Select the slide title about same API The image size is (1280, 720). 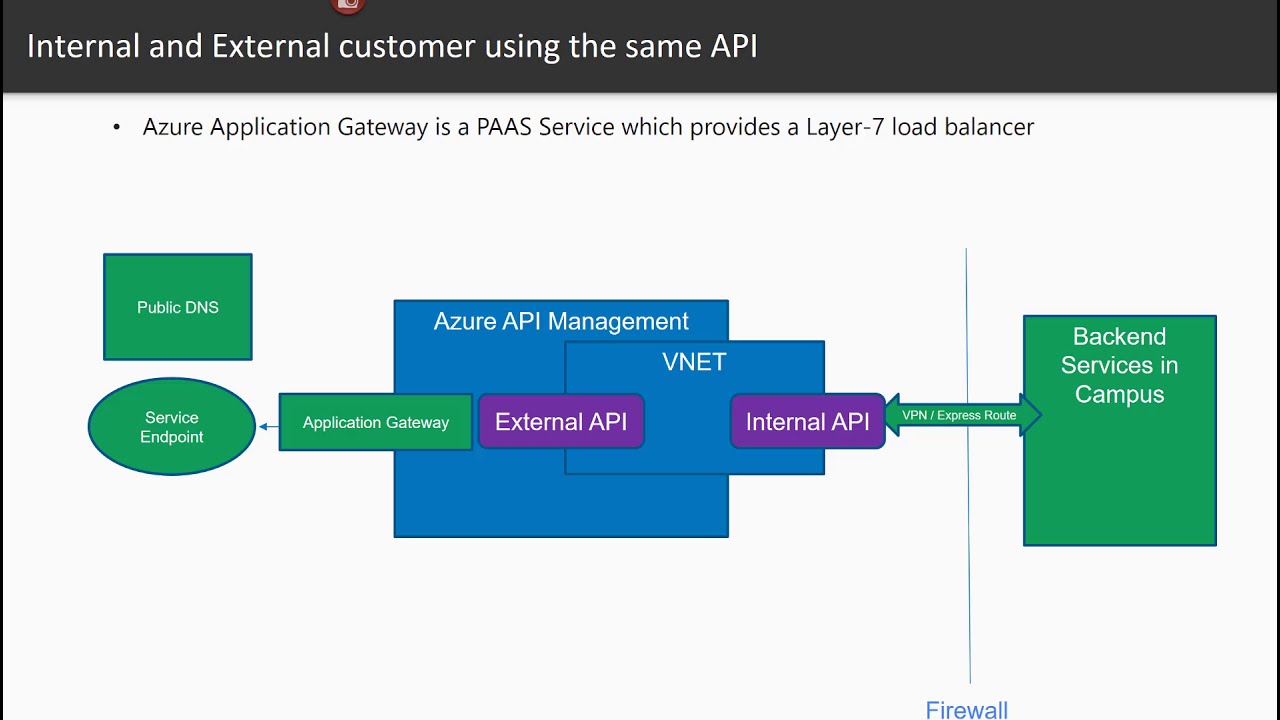click(x=392, y=46)
